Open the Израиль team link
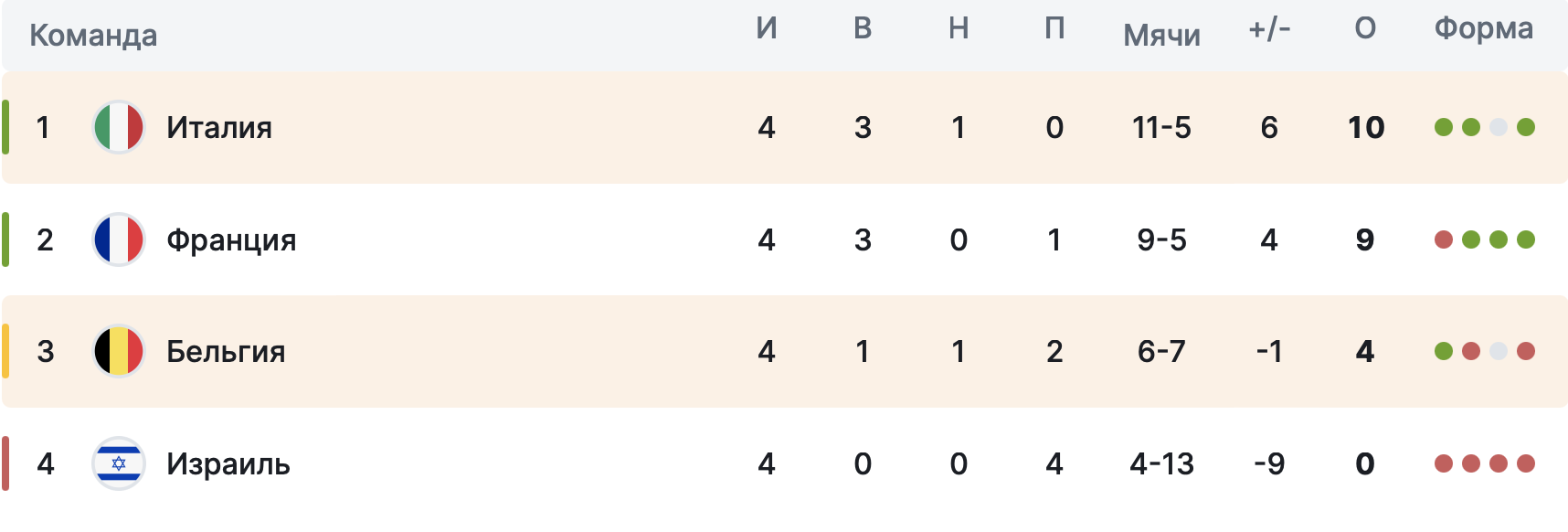 point(228,463)
